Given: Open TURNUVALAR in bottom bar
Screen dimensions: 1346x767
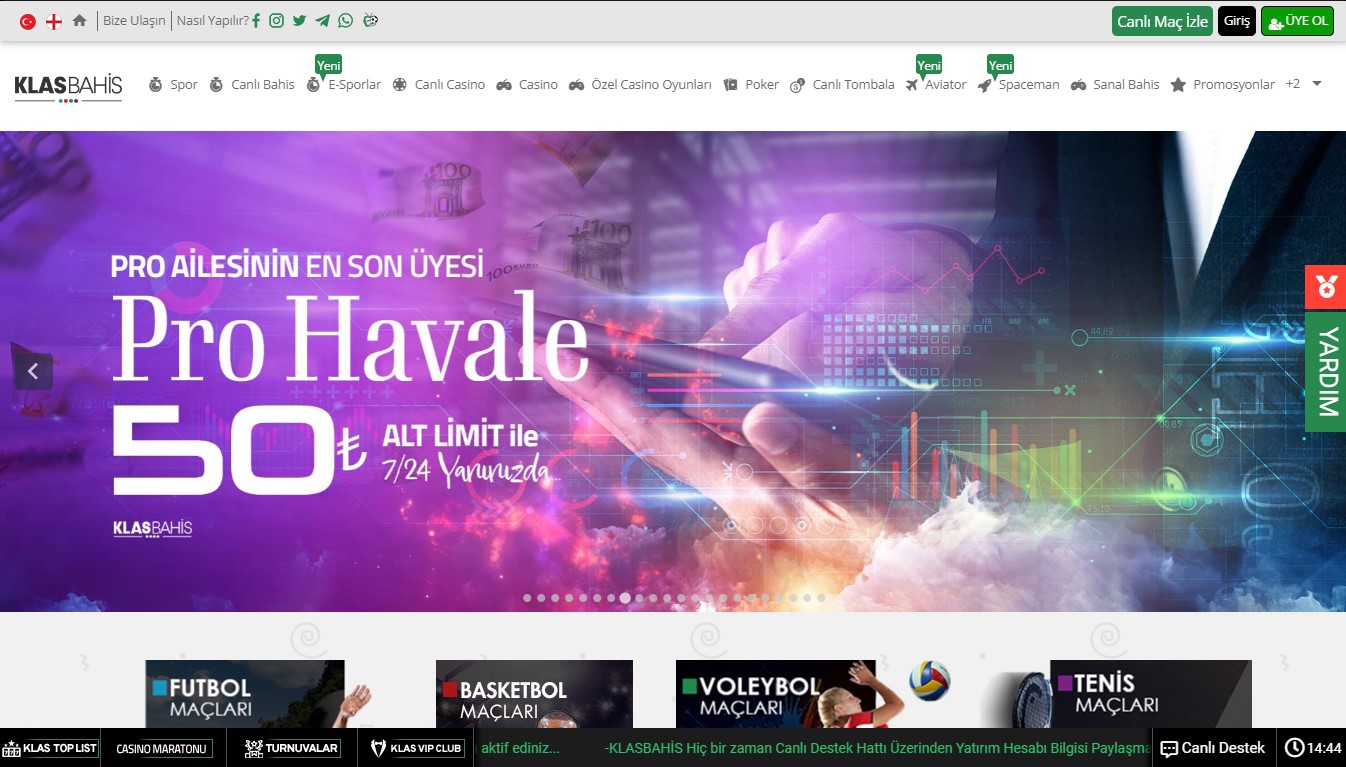Looking at the screenshot, I should click(292, 748).
